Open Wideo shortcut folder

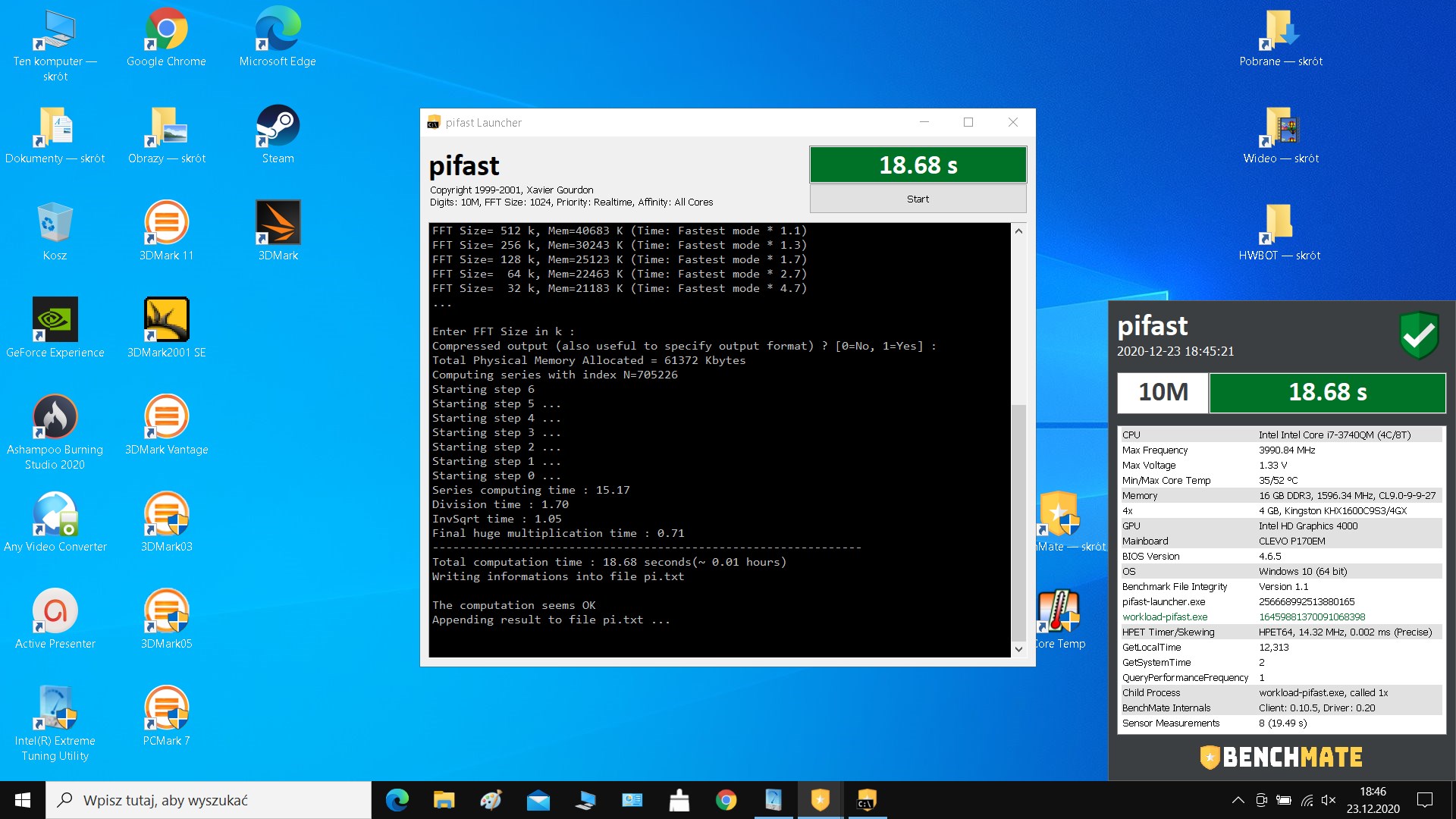click(x=1280, y=135)
